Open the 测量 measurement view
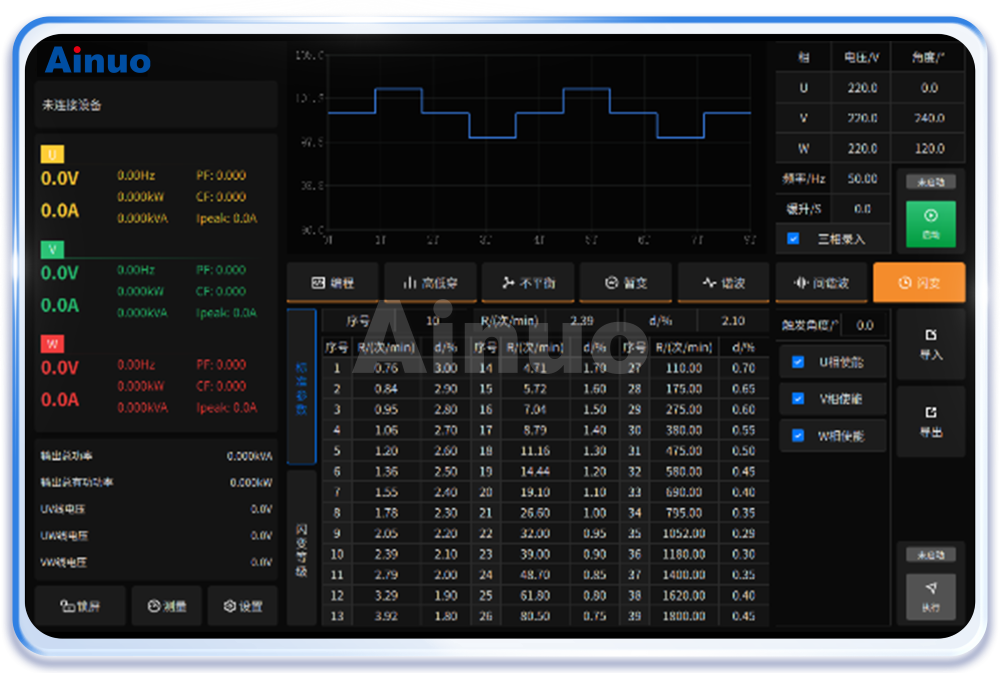The height and width of the screenshot is (673, 1000). 166,606
